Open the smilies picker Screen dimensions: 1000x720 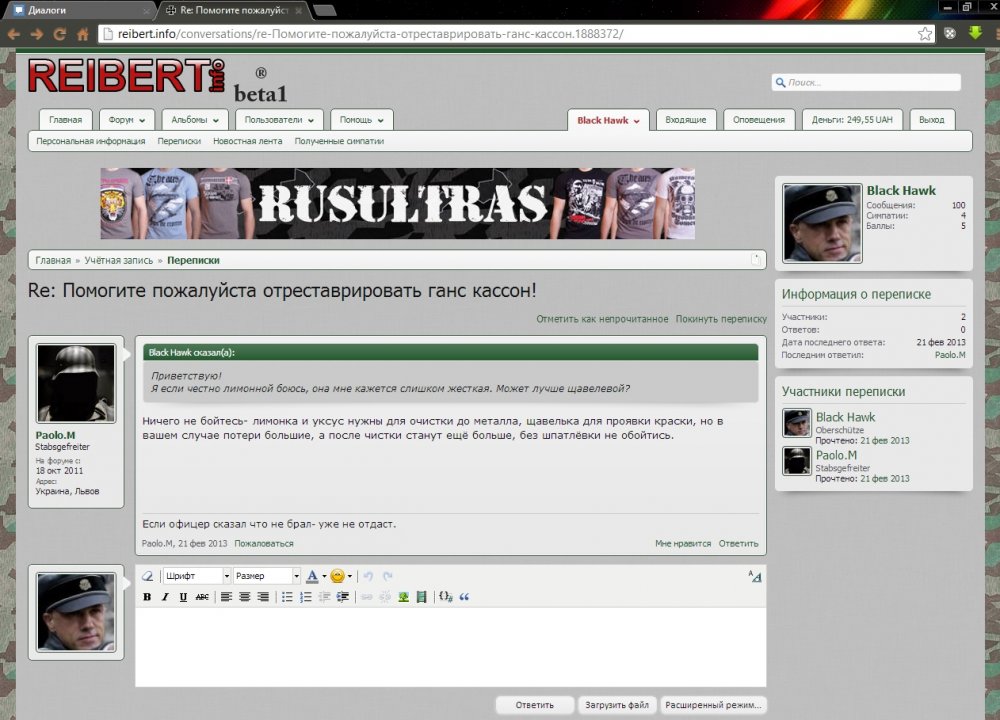point(341,576)
